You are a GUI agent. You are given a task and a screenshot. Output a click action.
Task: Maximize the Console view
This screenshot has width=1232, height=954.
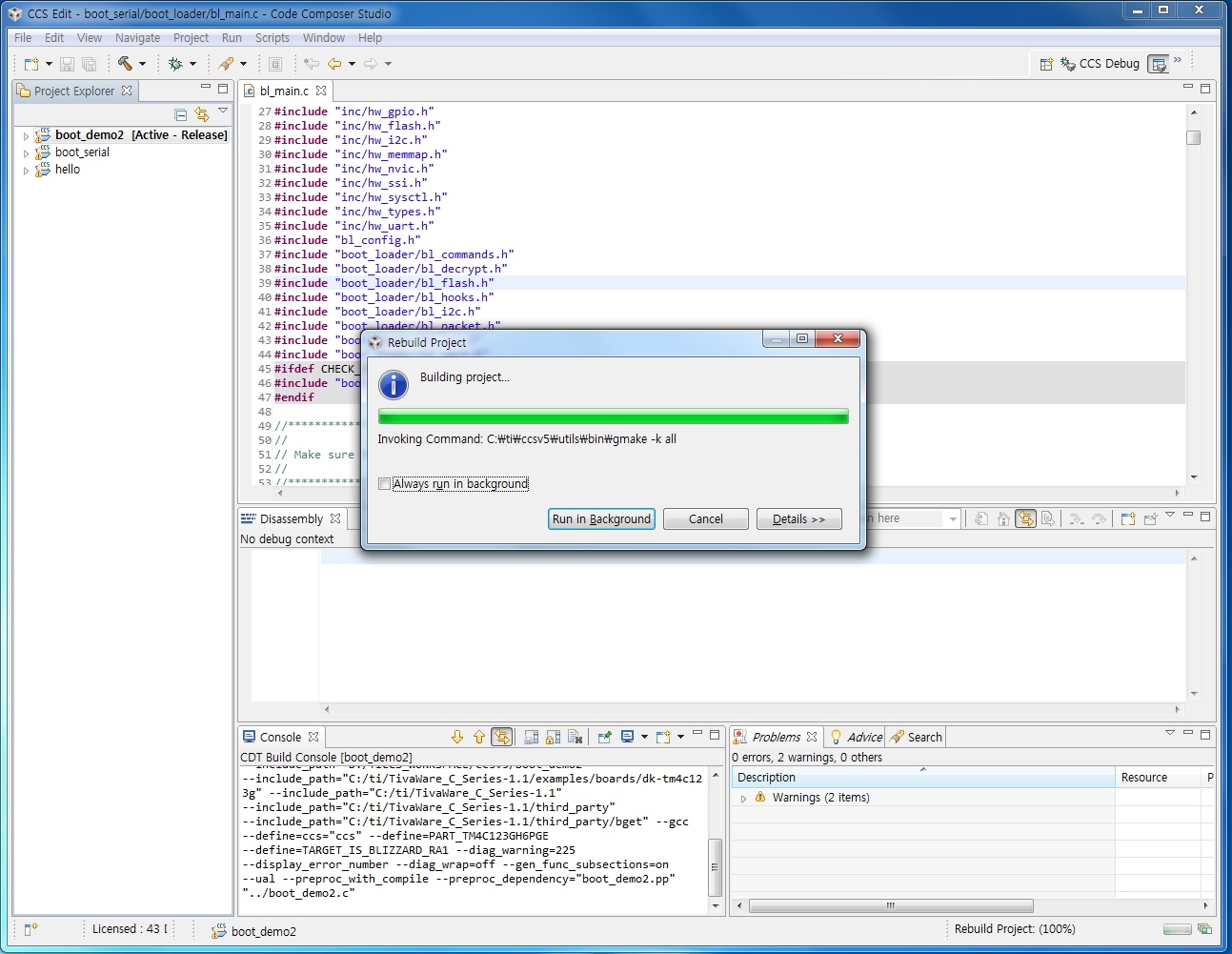coord(715,735)
